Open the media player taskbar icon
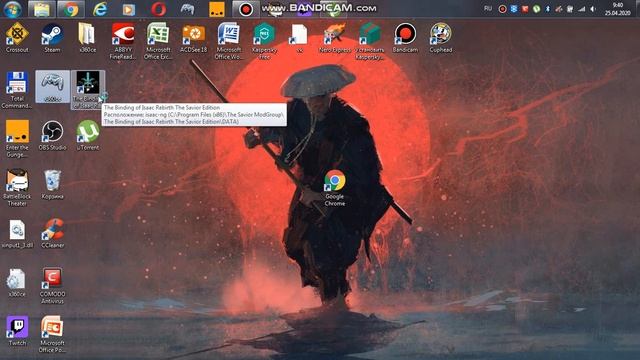The width and height of the screenshot is (640, 360). pos(129,9)
